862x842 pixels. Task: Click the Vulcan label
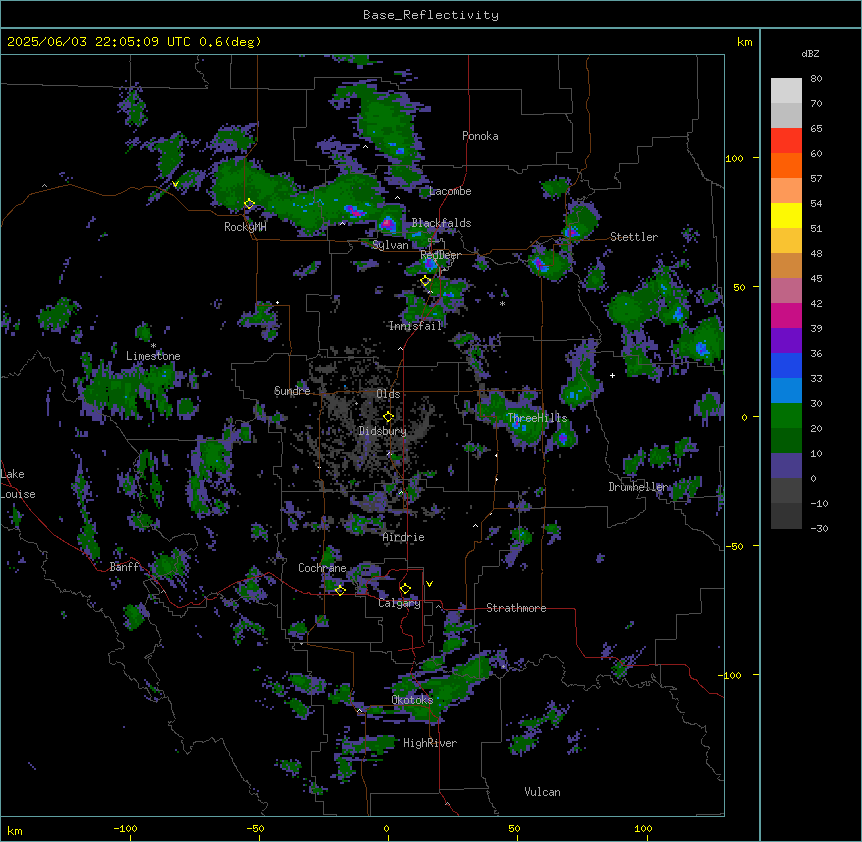(x=542, y=792)
